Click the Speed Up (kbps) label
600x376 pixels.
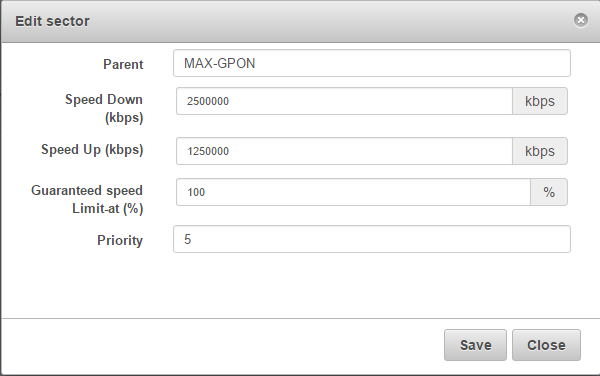point(92,150)
